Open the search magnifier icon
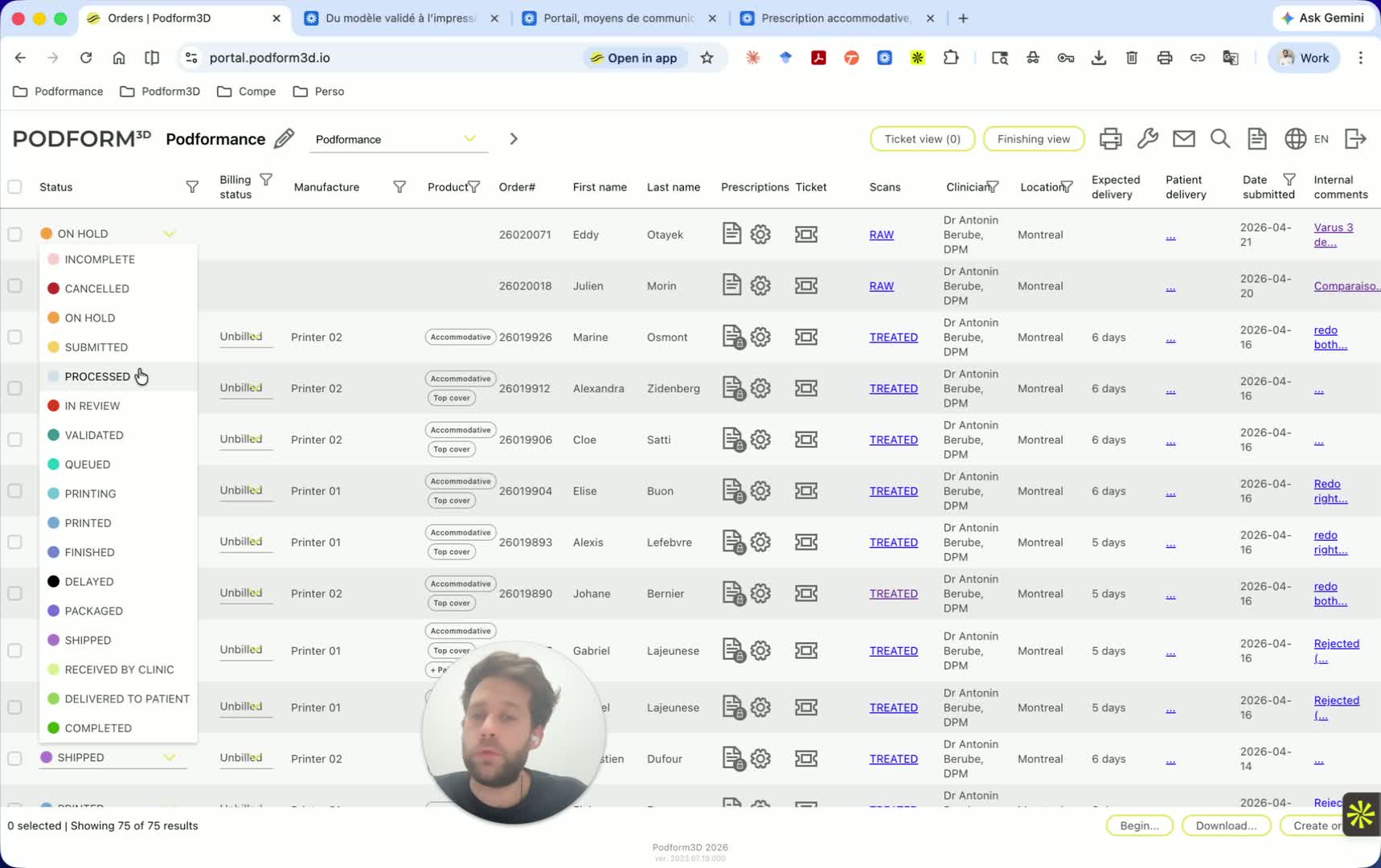1381x868 pixels. [x=1220, y=139]
